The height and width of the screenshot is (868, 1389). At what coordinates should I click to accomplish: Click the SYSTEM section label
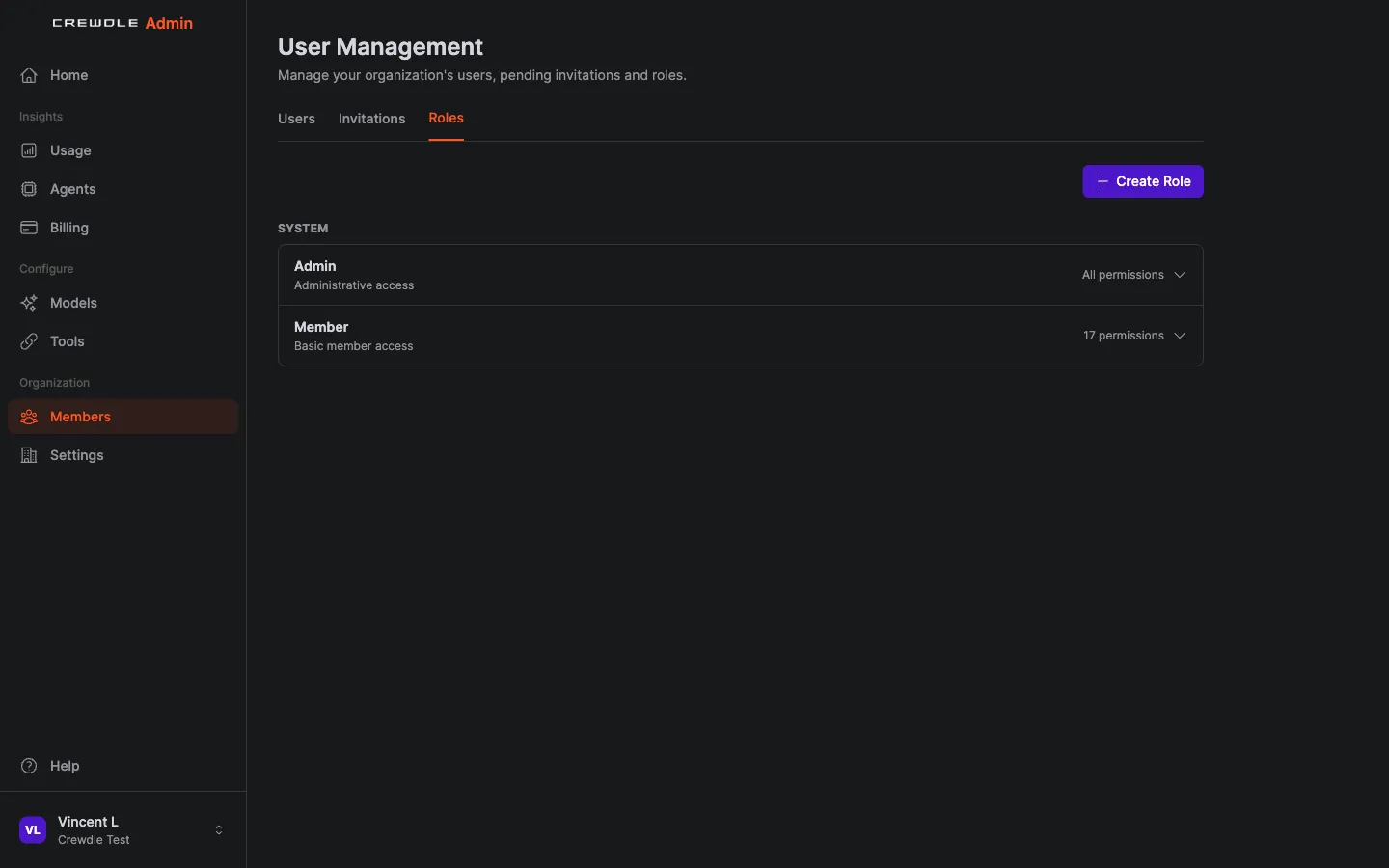coord(303,229)
